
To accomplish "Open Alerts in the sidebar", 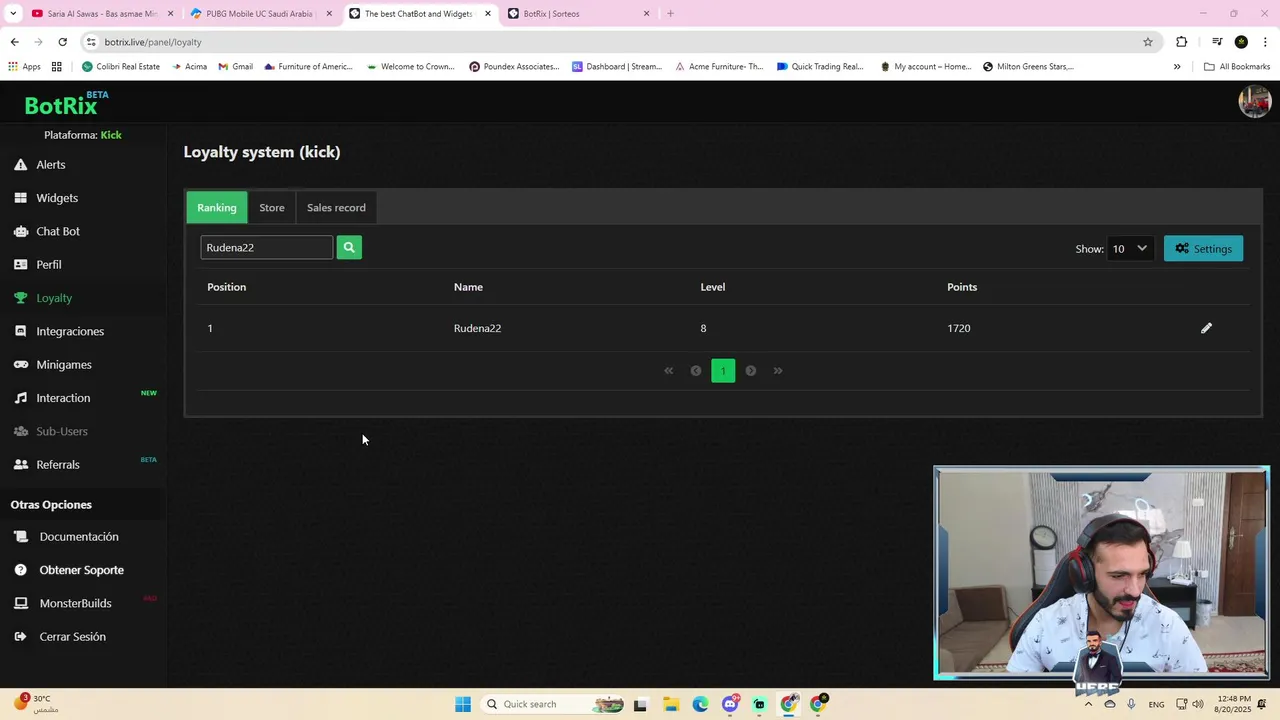I will click(x=51, y=165).
